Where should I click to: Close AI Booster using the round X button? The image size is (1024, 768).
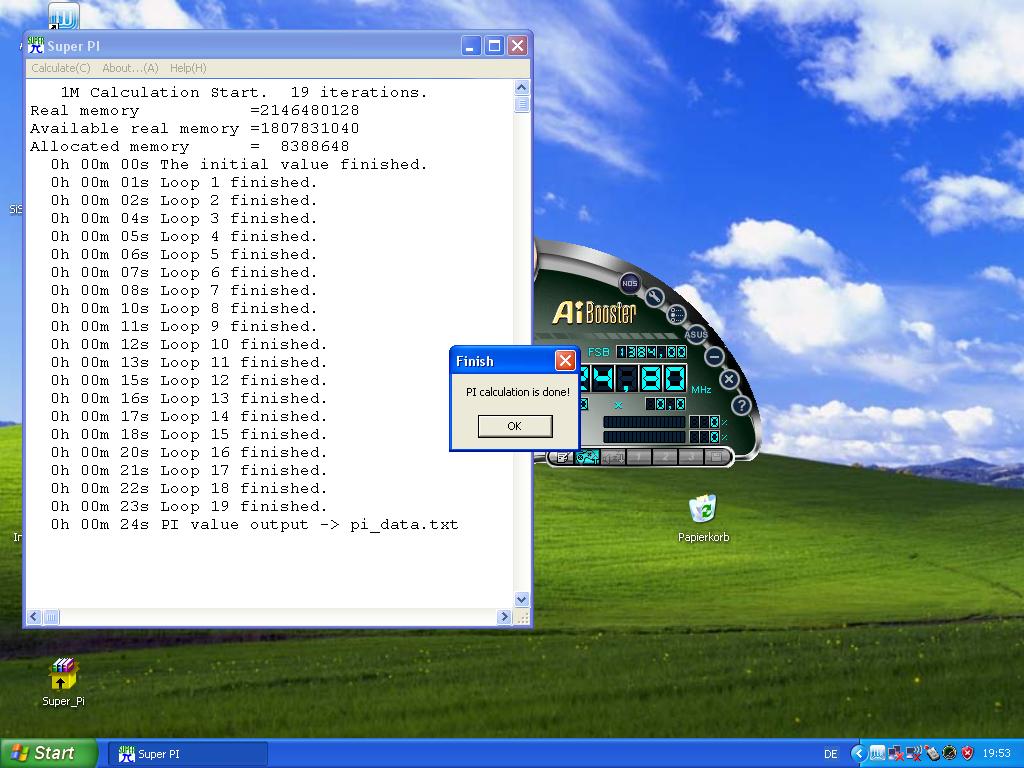point(729,379)
